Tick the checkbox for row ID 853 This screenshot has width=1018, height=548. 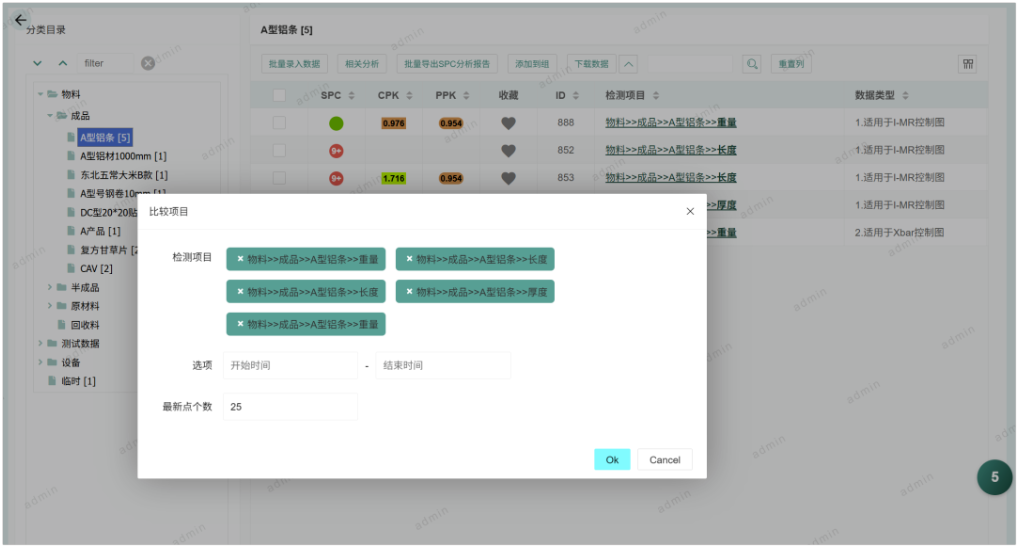coord(279,178)
